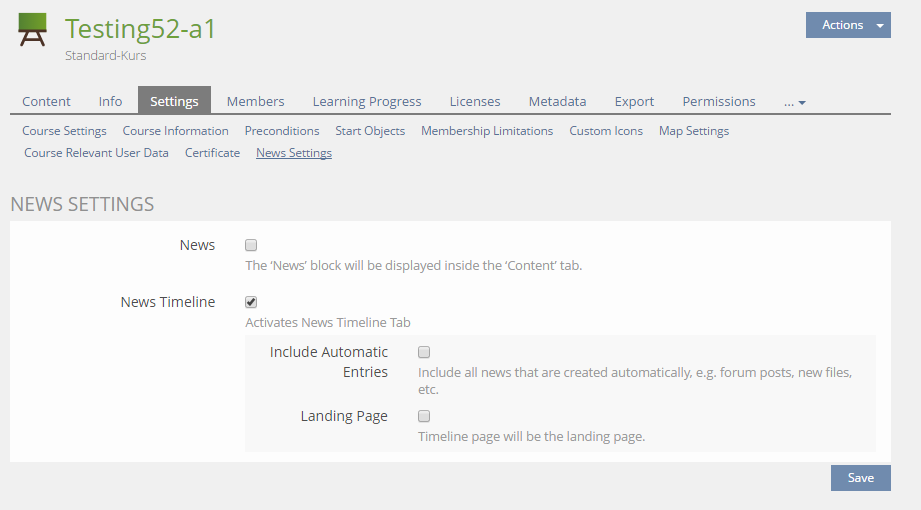Open Custom Icons settings link
The image size is (921, 510).
pyautogui.click(x=605, y=131)
